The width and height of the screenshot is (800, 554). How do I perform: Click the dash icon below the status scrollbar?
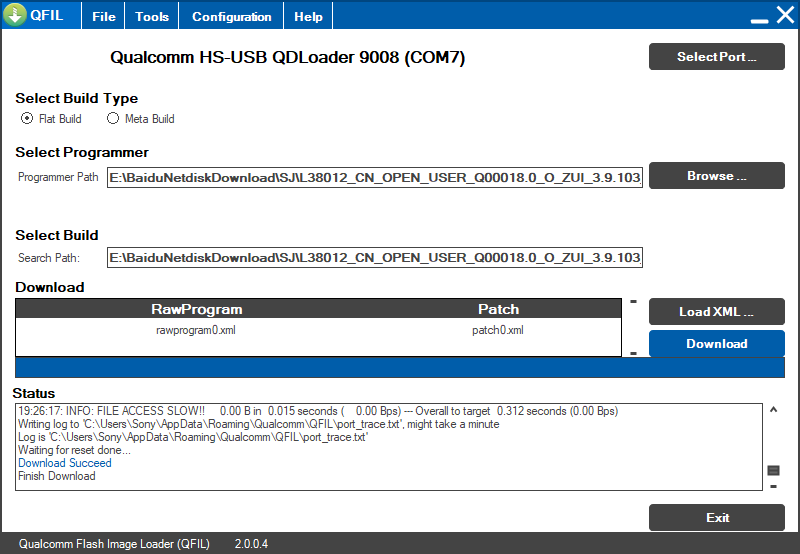pos(773,487)
